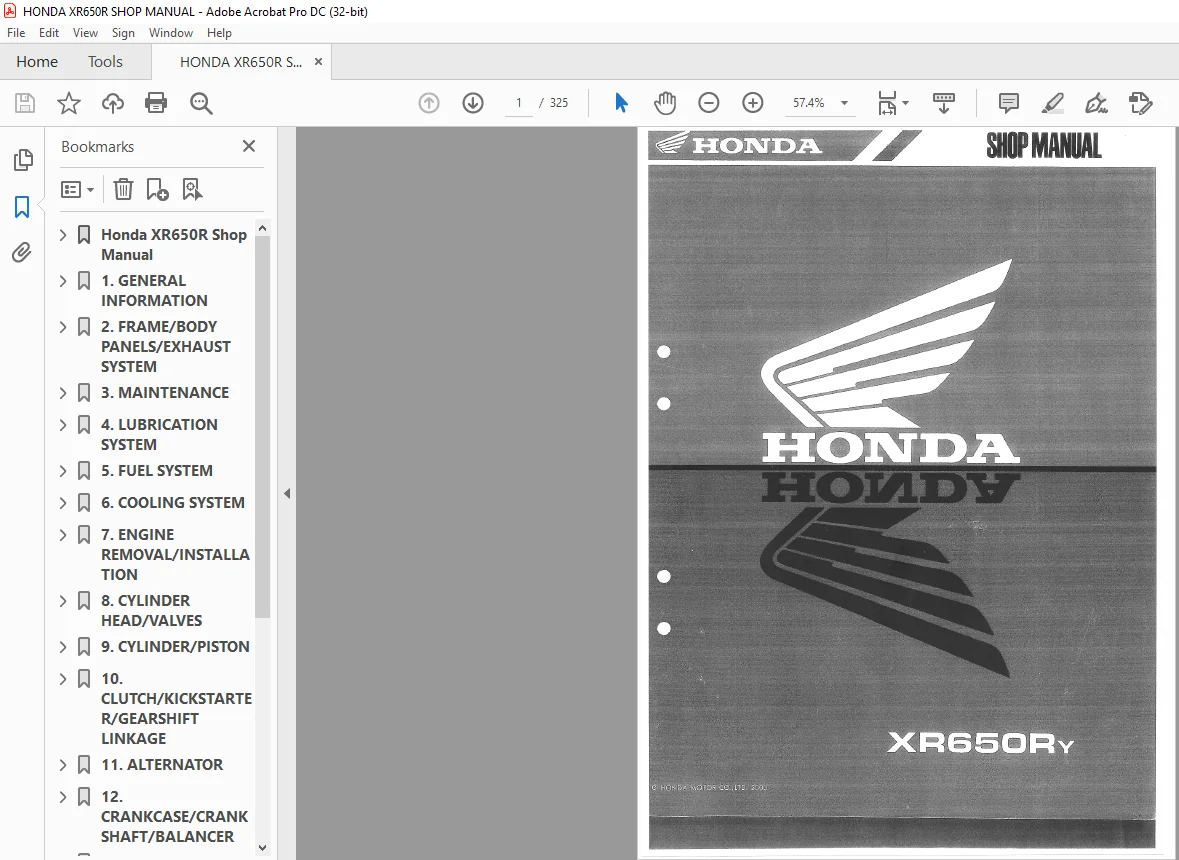1179x860 pixels.
Task: Open the share or send file tool
Action: (x=1141, y=103)
